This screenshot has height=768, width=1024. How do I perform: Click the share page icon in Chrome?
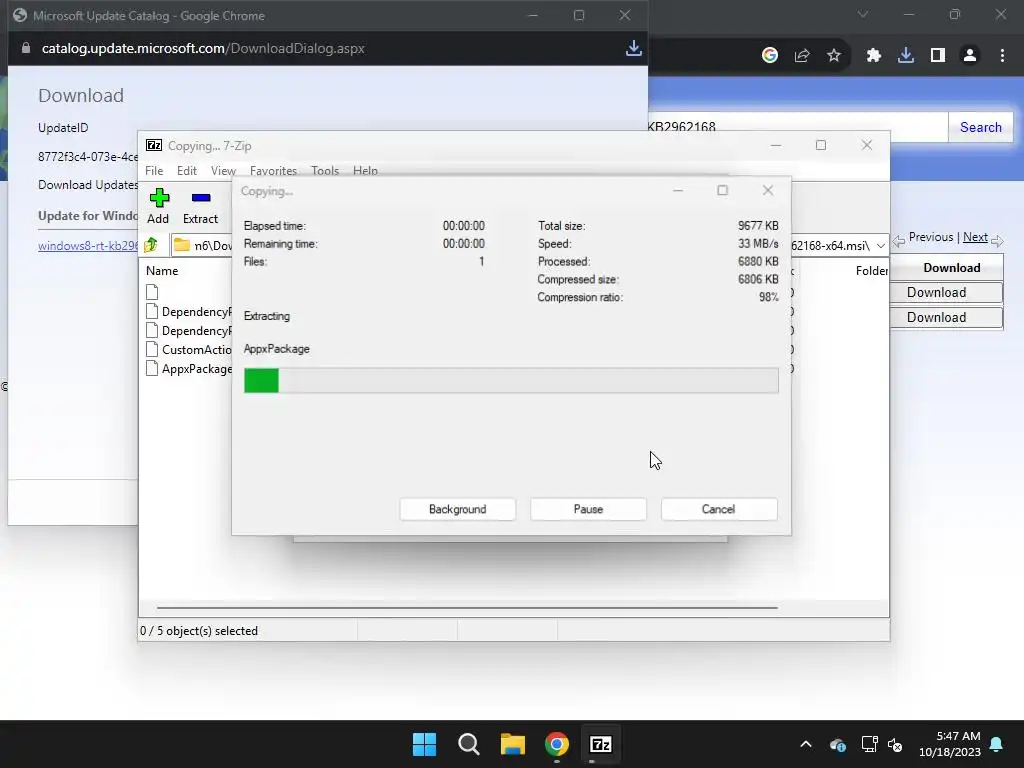(x=802, y=56)
